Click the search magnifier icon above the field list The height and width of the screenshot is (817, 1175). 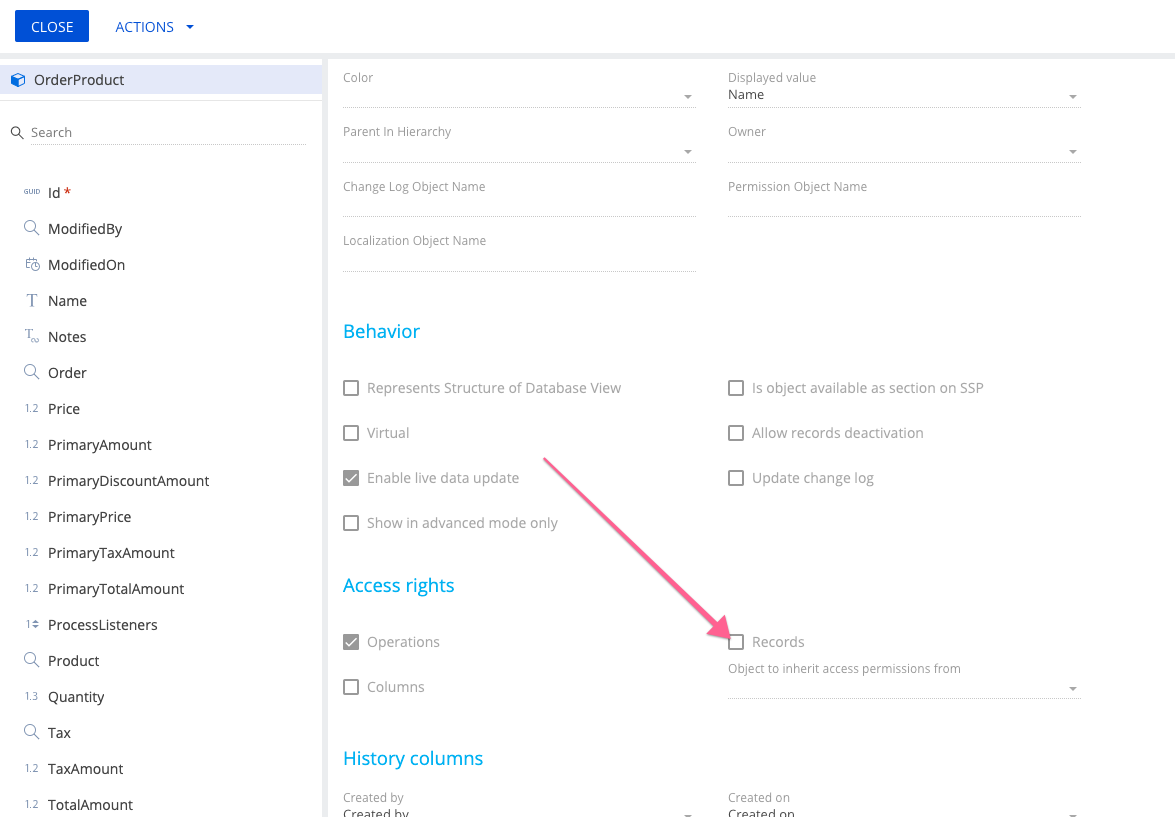coord(16,132)
